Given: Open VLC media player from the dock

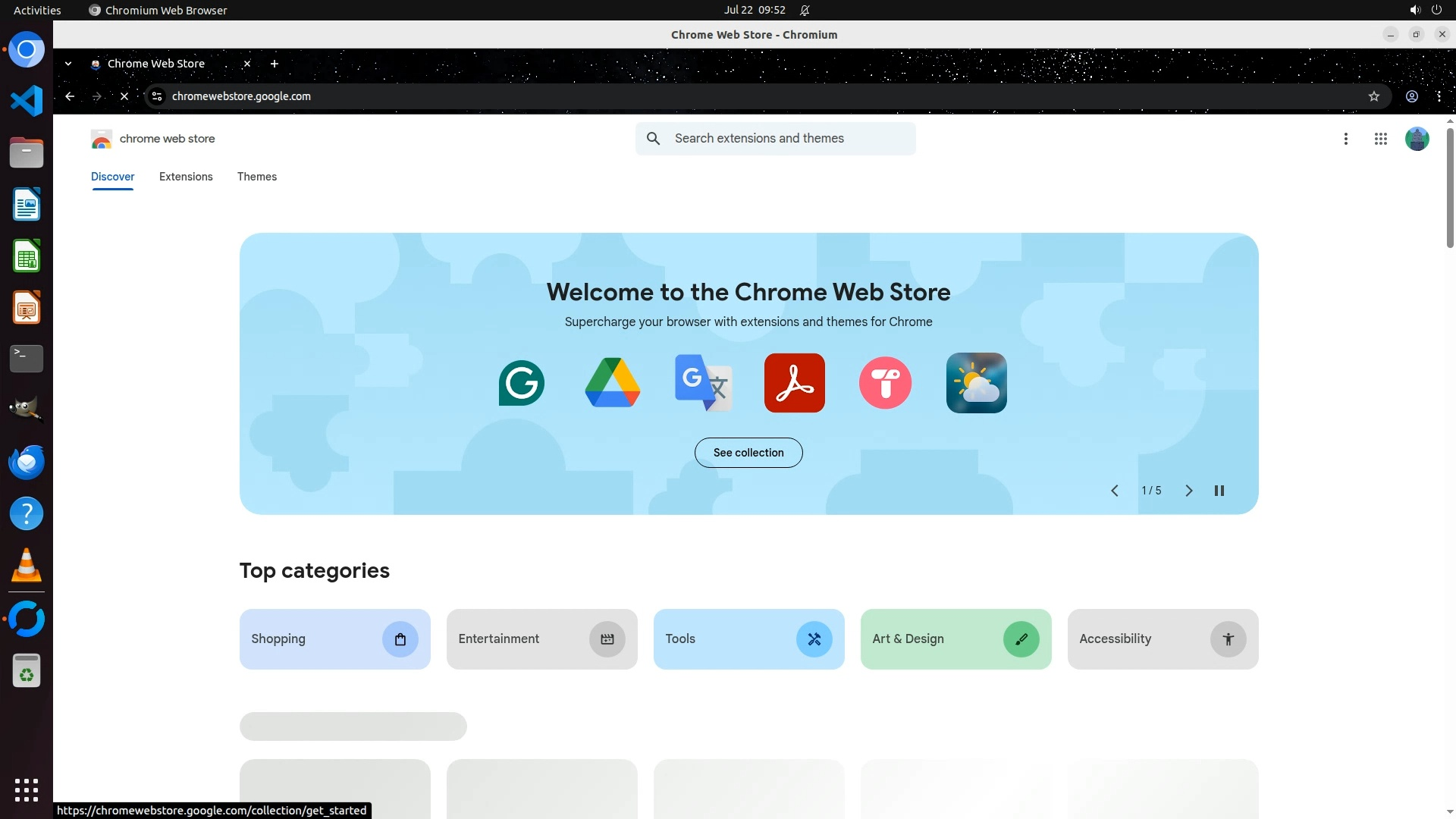Looking at the screenshot, I should [27, 565].
